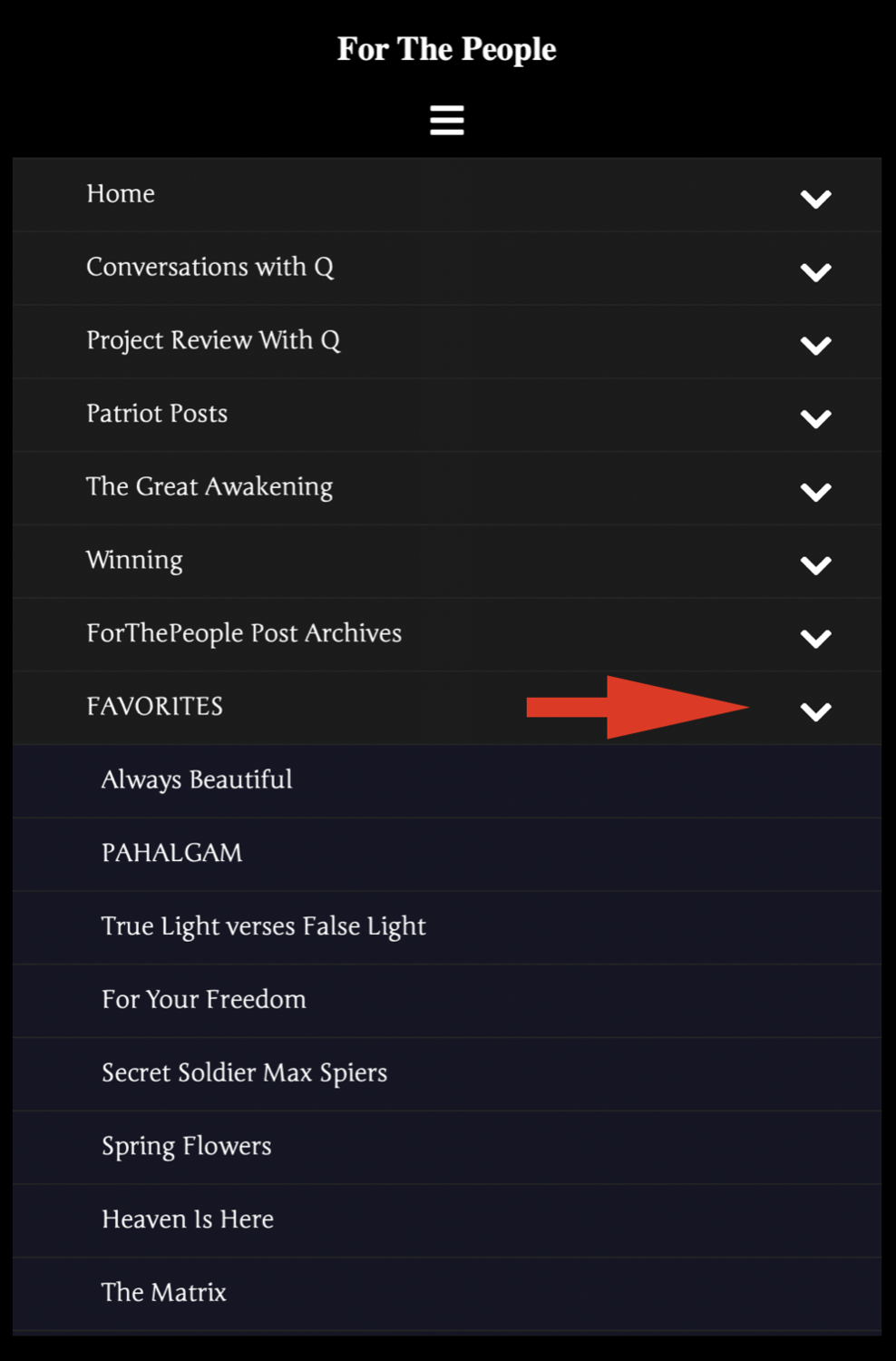The image size is (896, 1361).
Task: Open the Heaven Is Here link
Action: click(x=188, y=1219)
